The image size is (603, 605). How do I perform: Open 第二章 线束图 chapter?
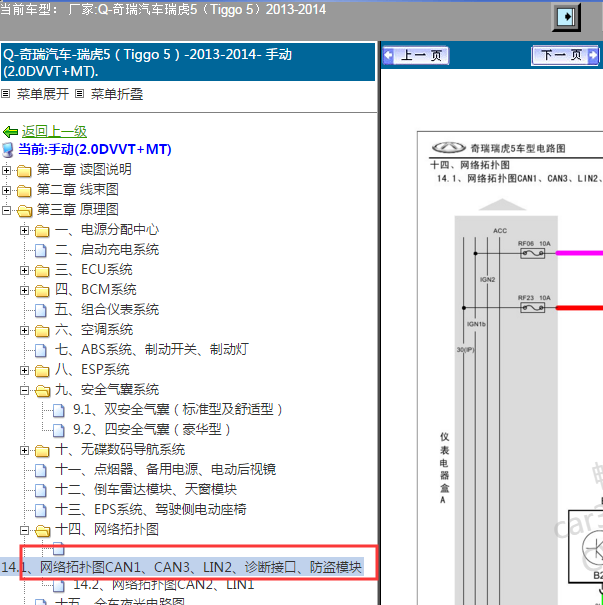click(x=78, y=189)
